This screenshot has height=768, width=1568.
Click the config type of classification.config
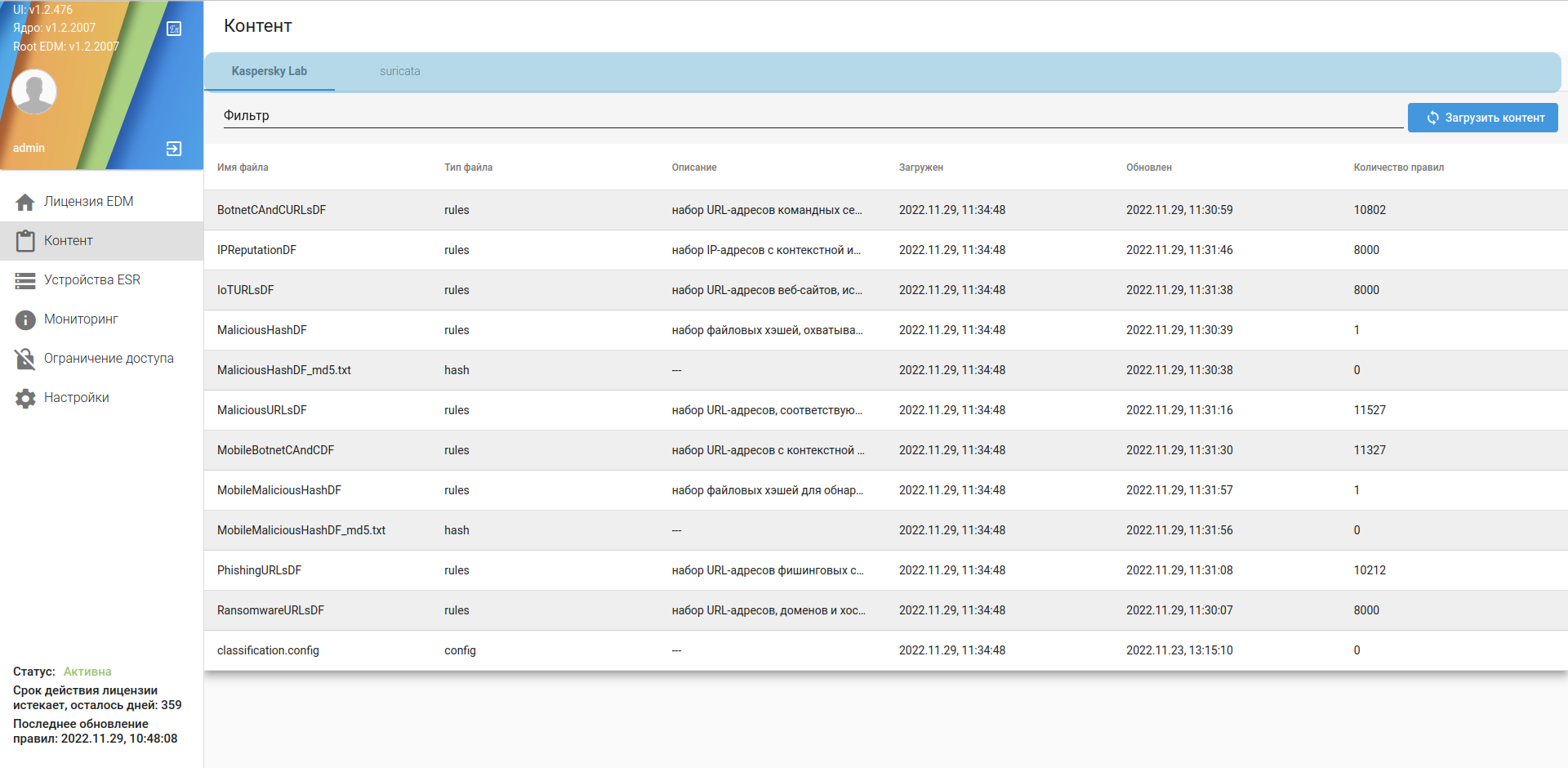pyautogui.click(x=460, y=650)
